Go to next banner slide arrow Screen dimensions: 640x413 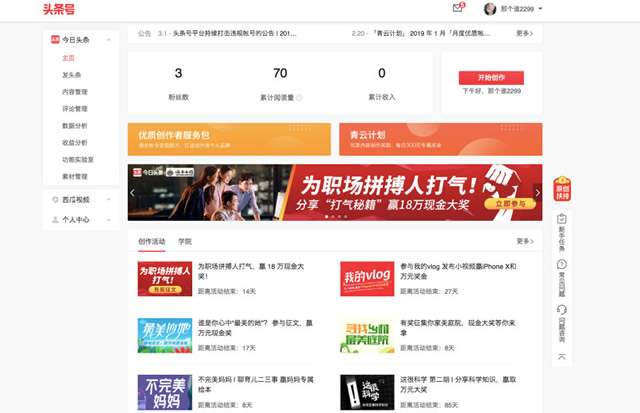coord(536,191)
